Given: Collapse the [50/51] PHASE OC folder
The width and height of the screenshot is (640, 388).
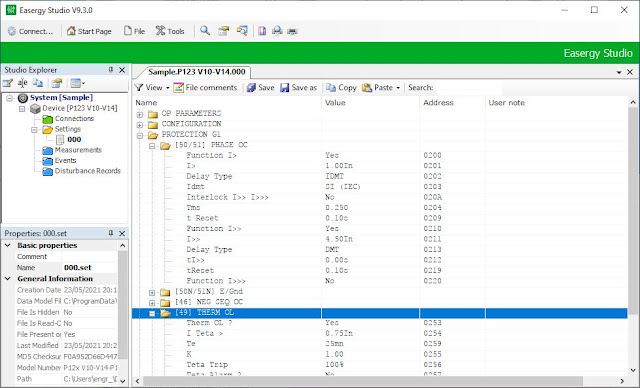Looking at the screenshot, I should click(x=152, y=146).
